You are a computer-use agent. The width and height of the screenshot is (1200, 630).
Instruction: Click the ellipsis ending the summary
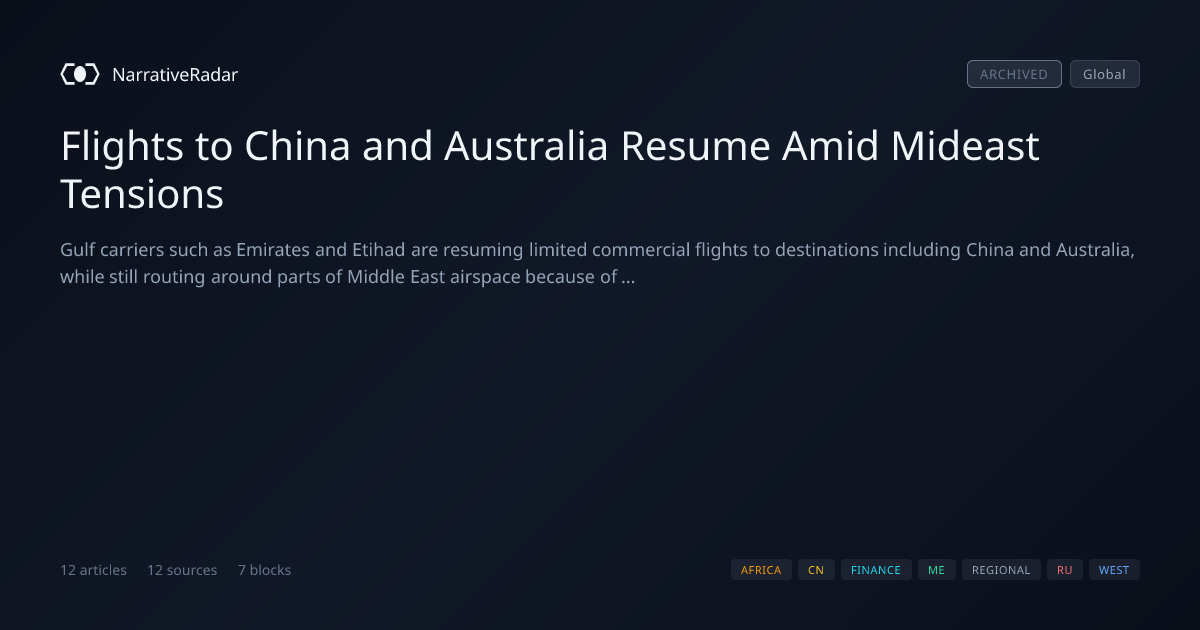(628, 278)
